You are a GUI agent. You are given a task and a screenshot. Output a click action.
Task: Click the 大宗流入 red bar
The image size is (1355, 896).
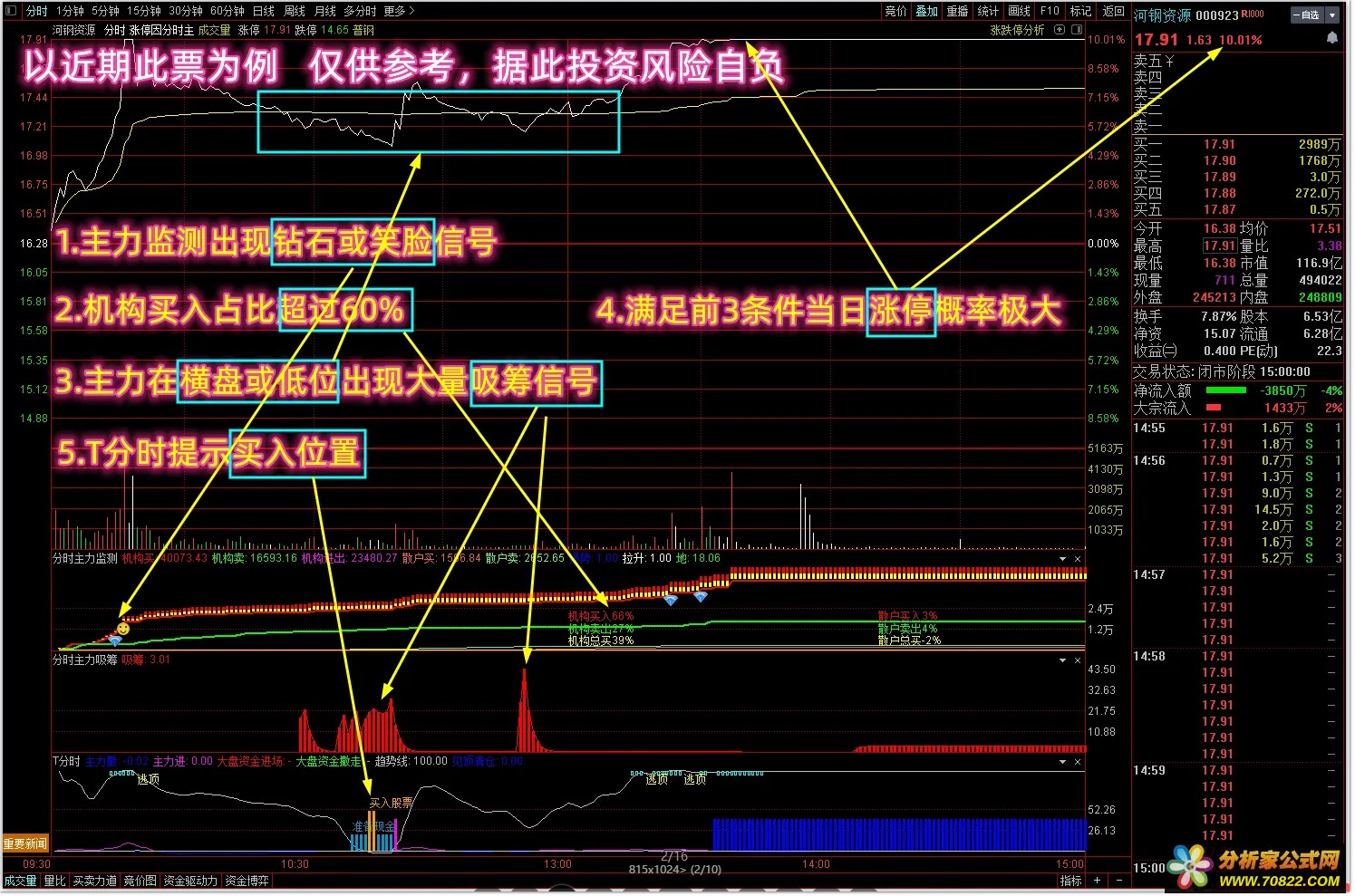pyautogui.click(x=1214, y=408)
